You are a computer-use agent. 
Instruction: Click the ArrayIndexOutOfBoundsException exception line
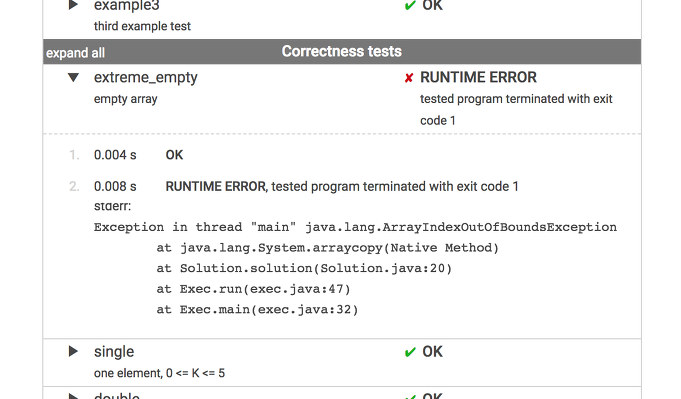(x=355, y=227)
